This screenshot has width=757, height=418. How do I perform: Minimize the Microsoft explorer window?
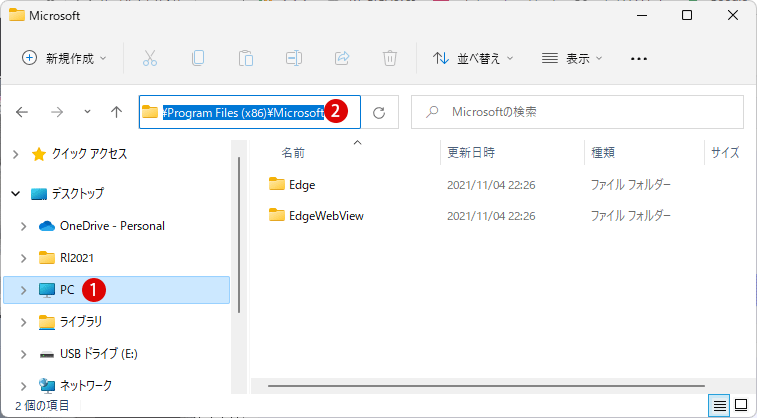coord(642,15)
